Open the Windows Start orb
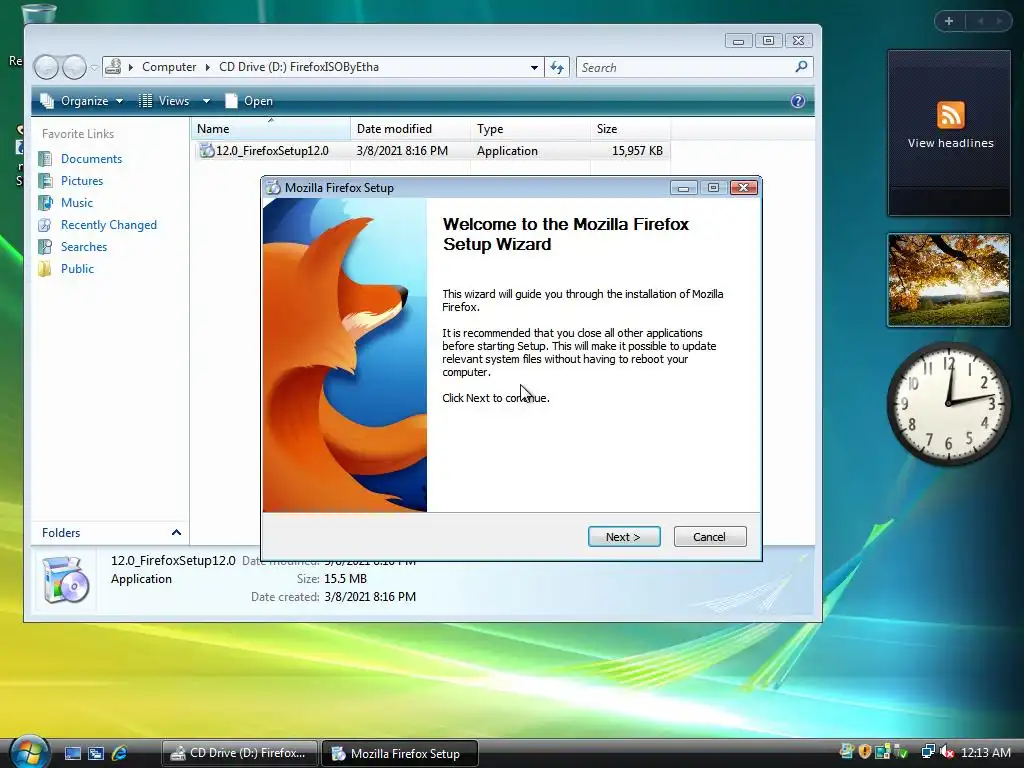The height and width of the screenshot is (768, 1024). 29,752
